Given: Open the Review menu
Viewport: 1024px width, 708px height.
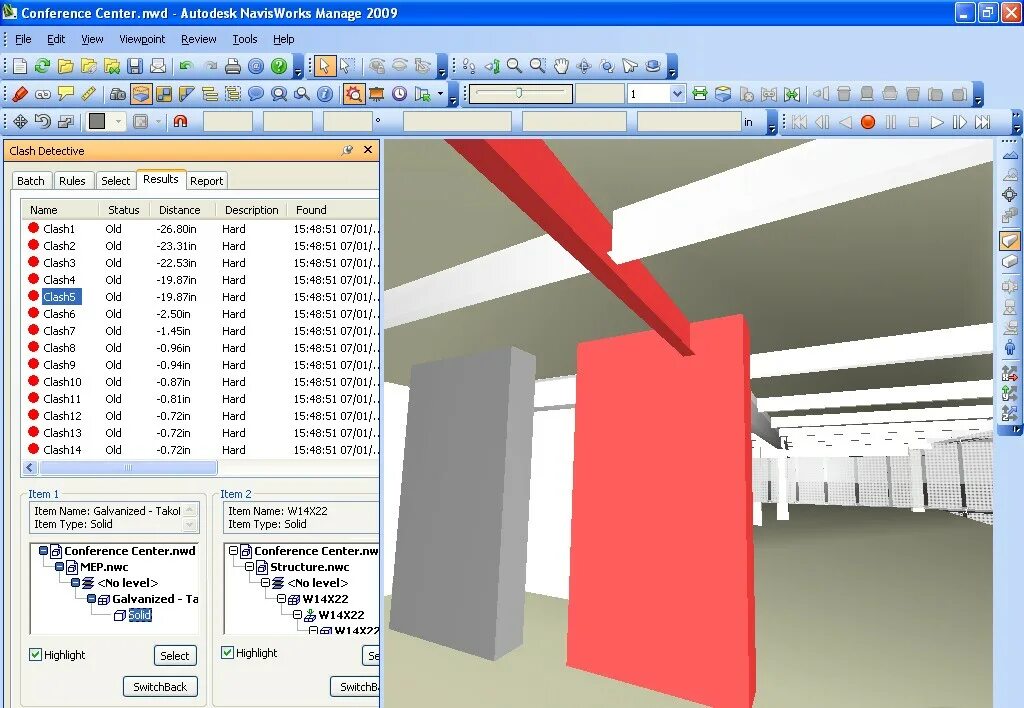Looking at the screenshot, I should pyautogui.click(x=199, y=39).
